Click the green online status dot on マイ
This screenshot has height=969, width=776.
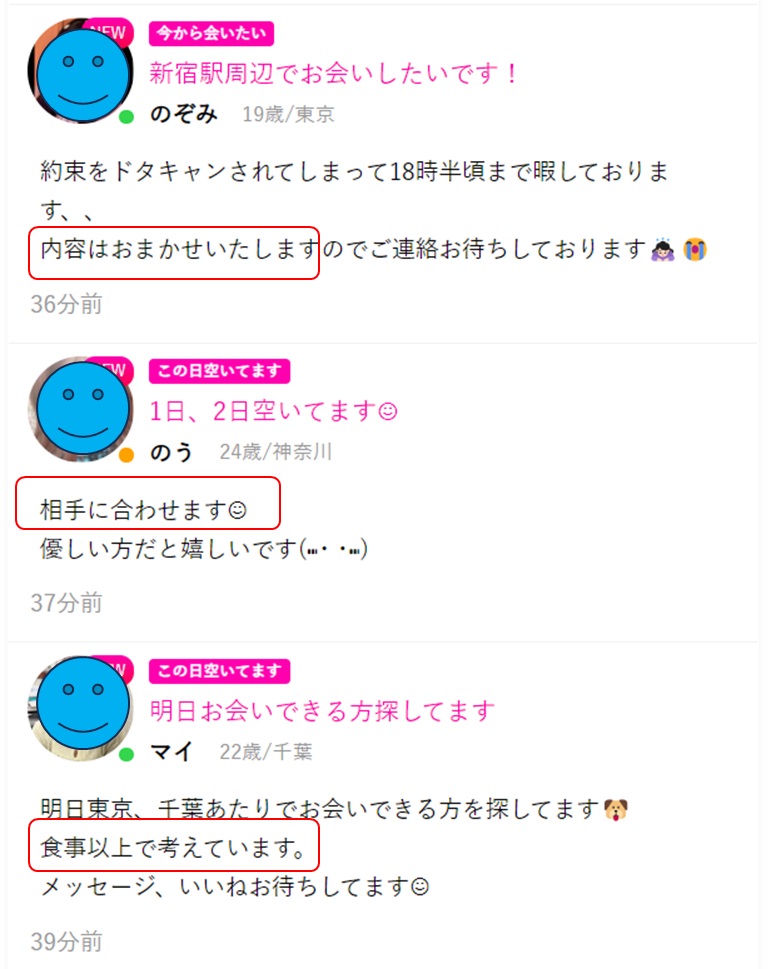127,754
